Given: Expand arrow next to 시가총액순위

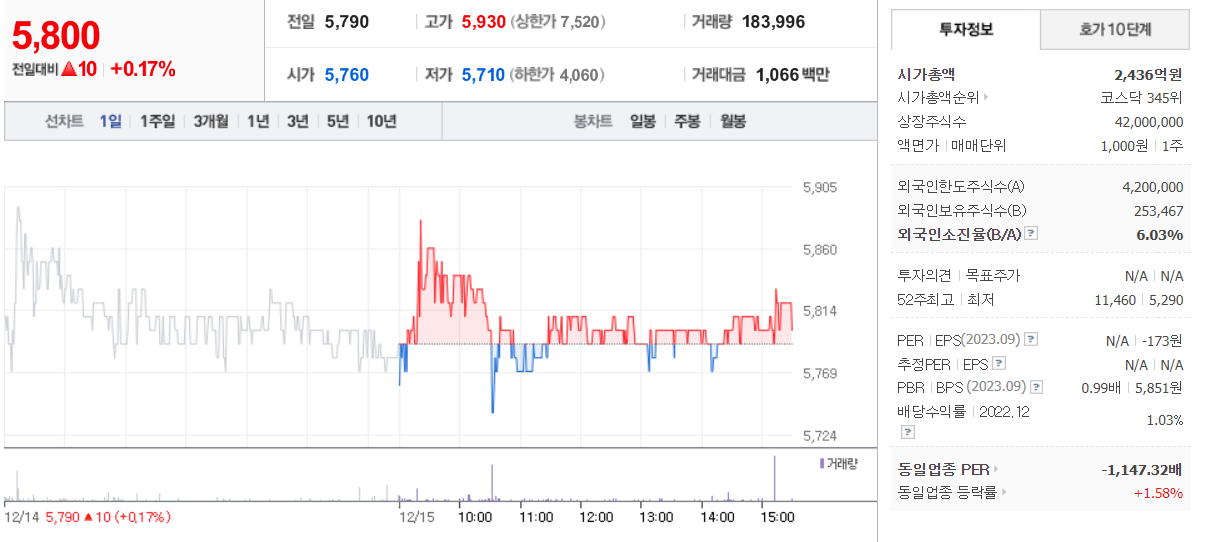Looking at the screenshot, I should (x=986, y=98).
